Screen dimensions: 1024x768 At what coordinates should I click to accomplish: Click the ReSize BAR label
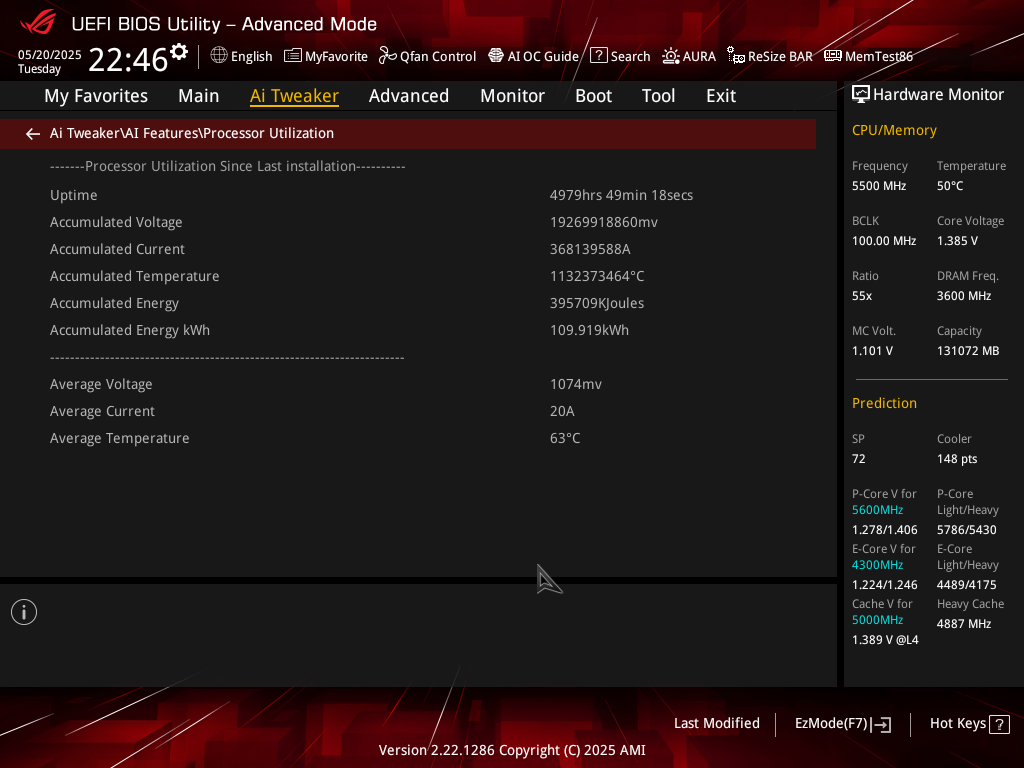pyautogui.click(x=780, y=56)
